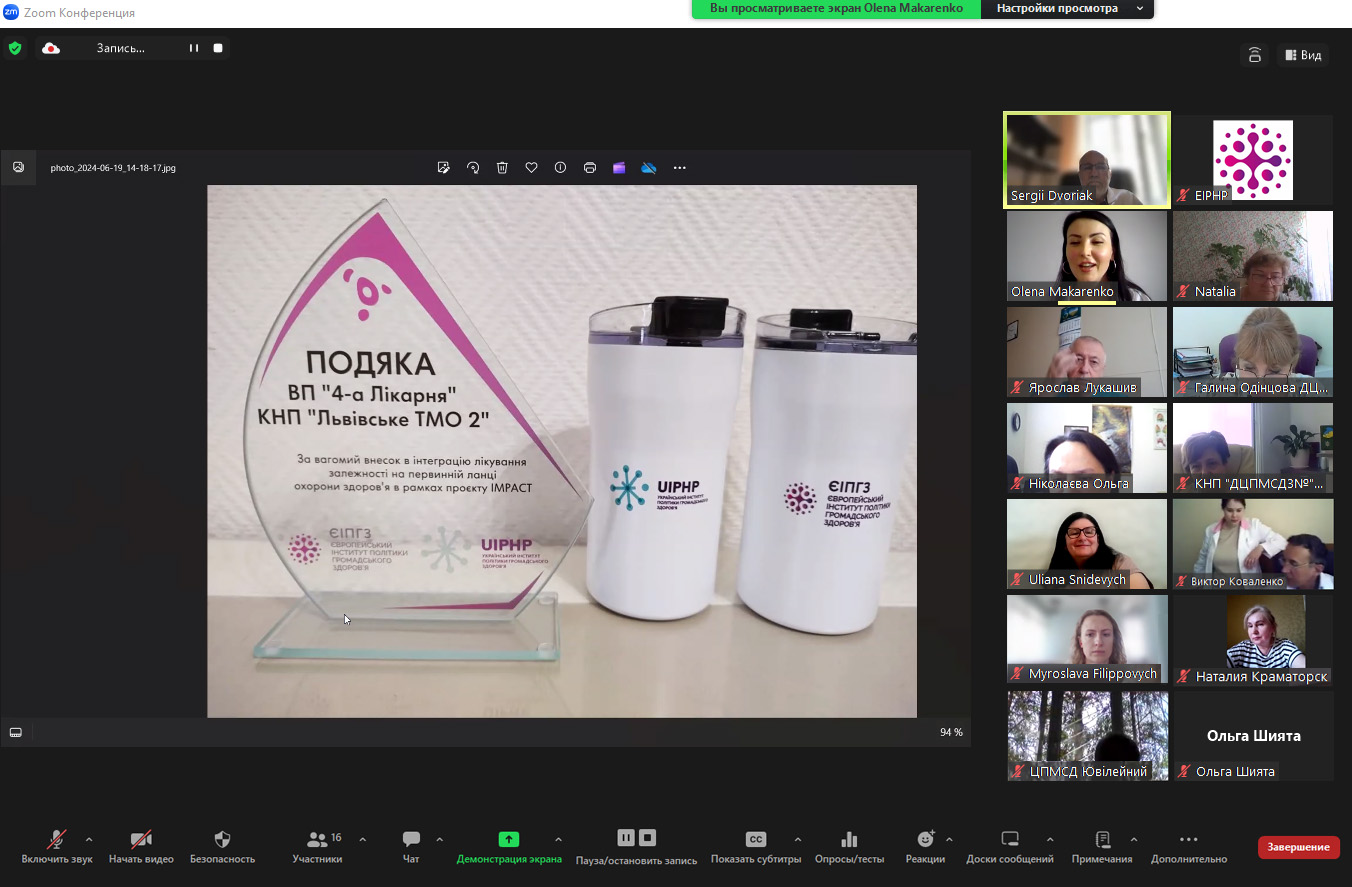Viewport: 1352px width, 887px height.
Task: Click the cloud recording indicator icon
Action: (x=51, y=48)
